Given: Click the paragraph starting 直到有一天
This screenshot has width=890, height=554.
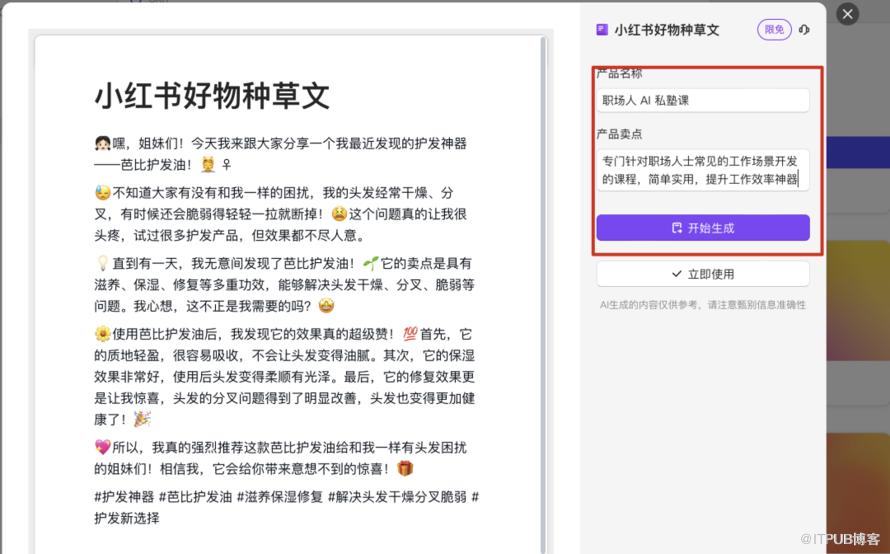Looking at the screenshot, I should [284, 284].
